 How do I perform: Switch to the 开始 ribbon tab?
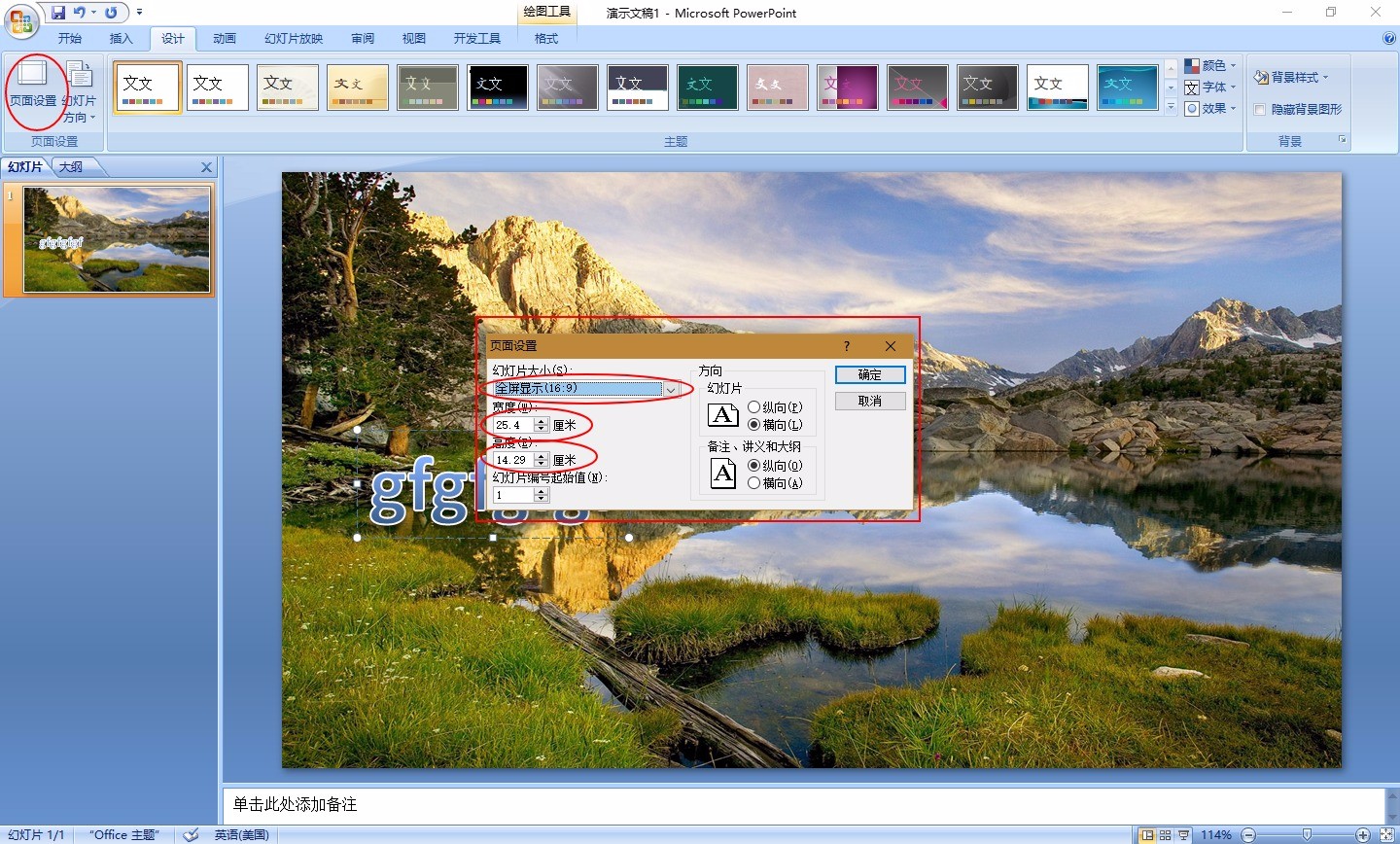(70, 39)
